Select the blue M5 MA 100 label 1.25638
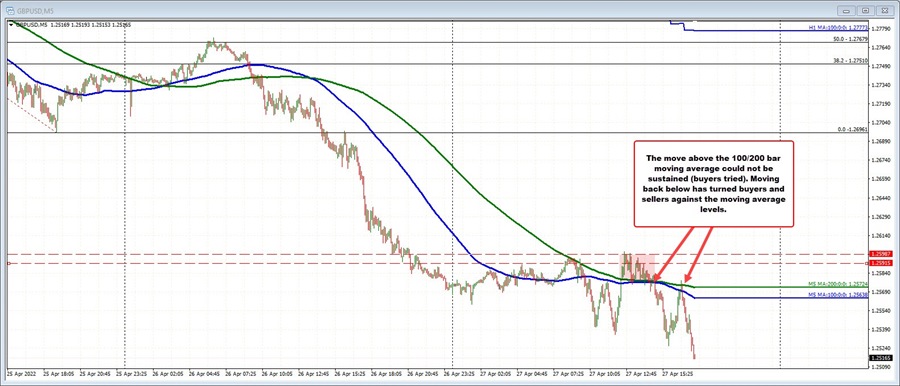This screenshot has height=386, width=900. click(x=838, y=295)
